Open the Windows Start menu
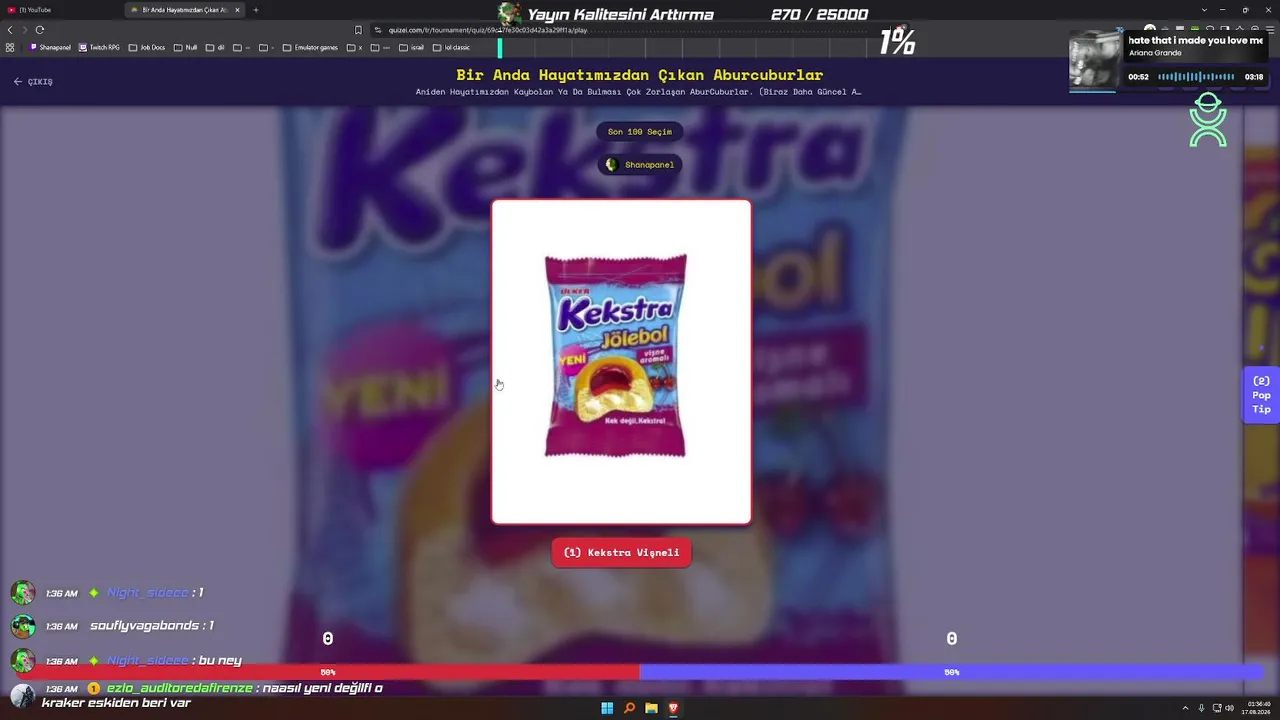The image size is (1280, 720). click(607, 708)
